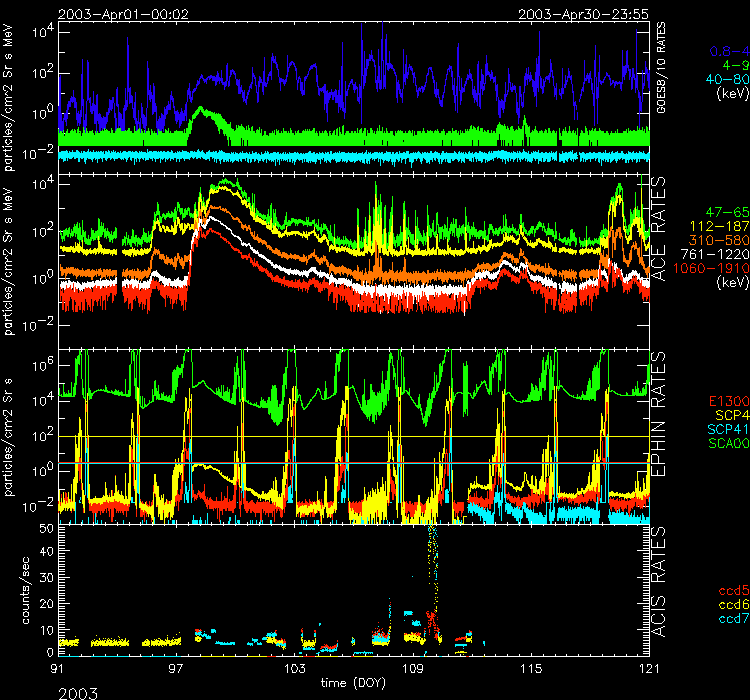
Task: Click the 2003 year label at bottom left
Action: (77, 691)
